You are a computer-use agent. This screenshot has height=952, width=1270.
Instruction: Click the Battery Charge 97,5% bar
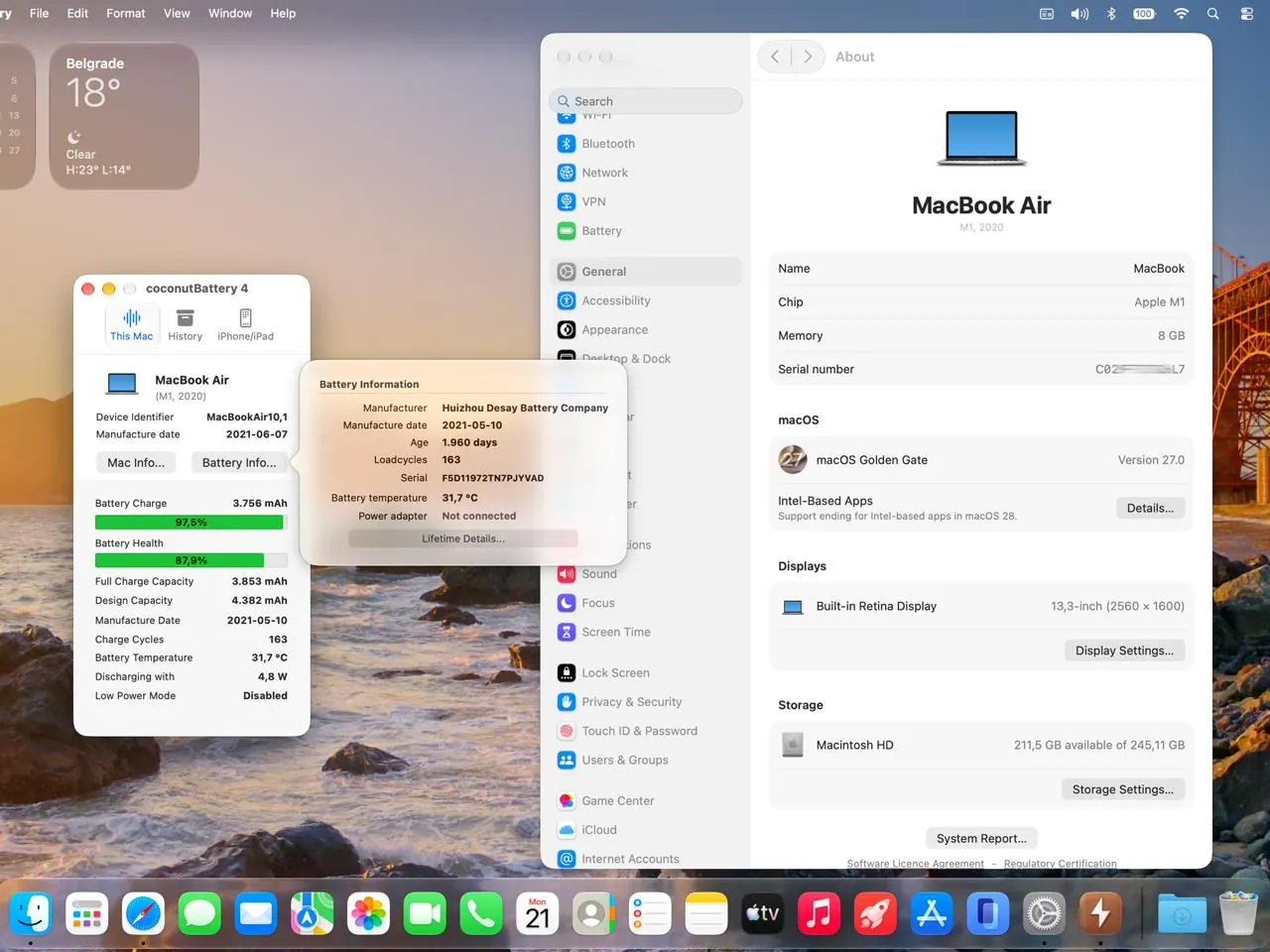(x=190, y=523)
